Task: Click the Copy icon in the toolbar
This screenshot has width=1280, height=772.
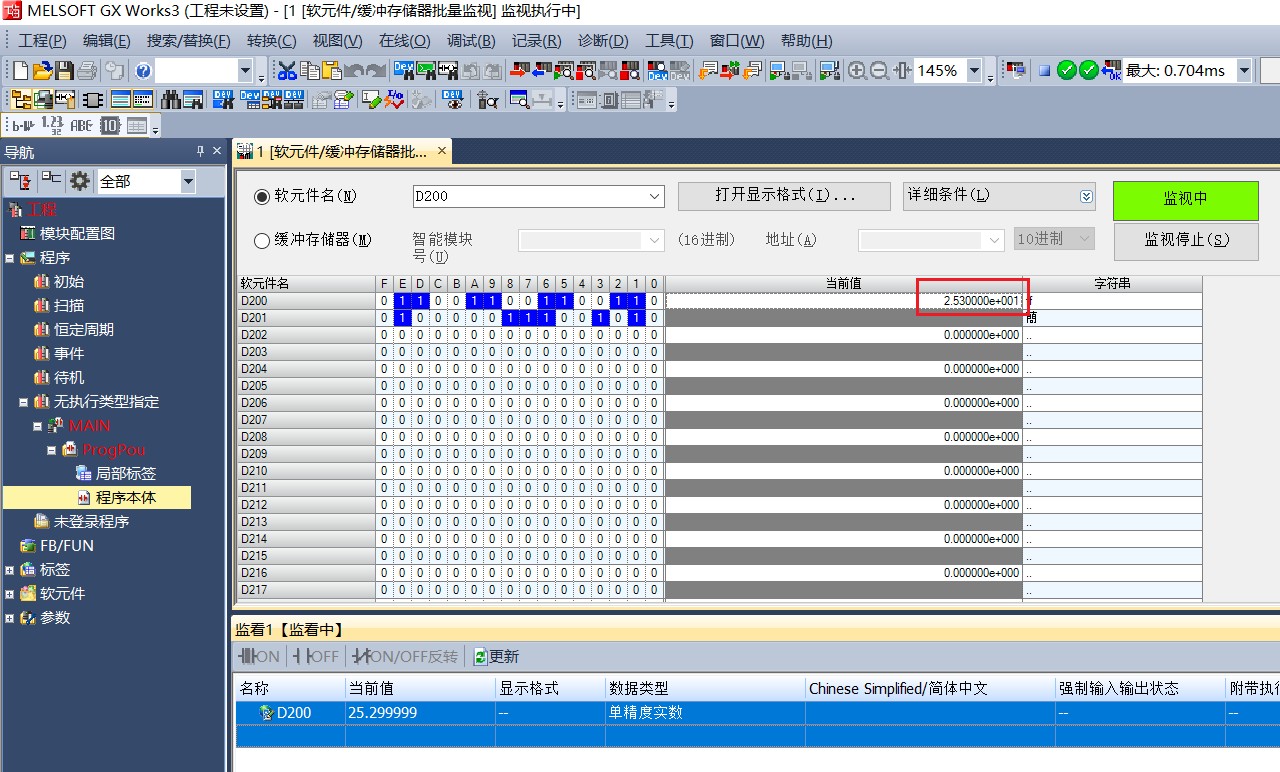Action: (309, 70)
